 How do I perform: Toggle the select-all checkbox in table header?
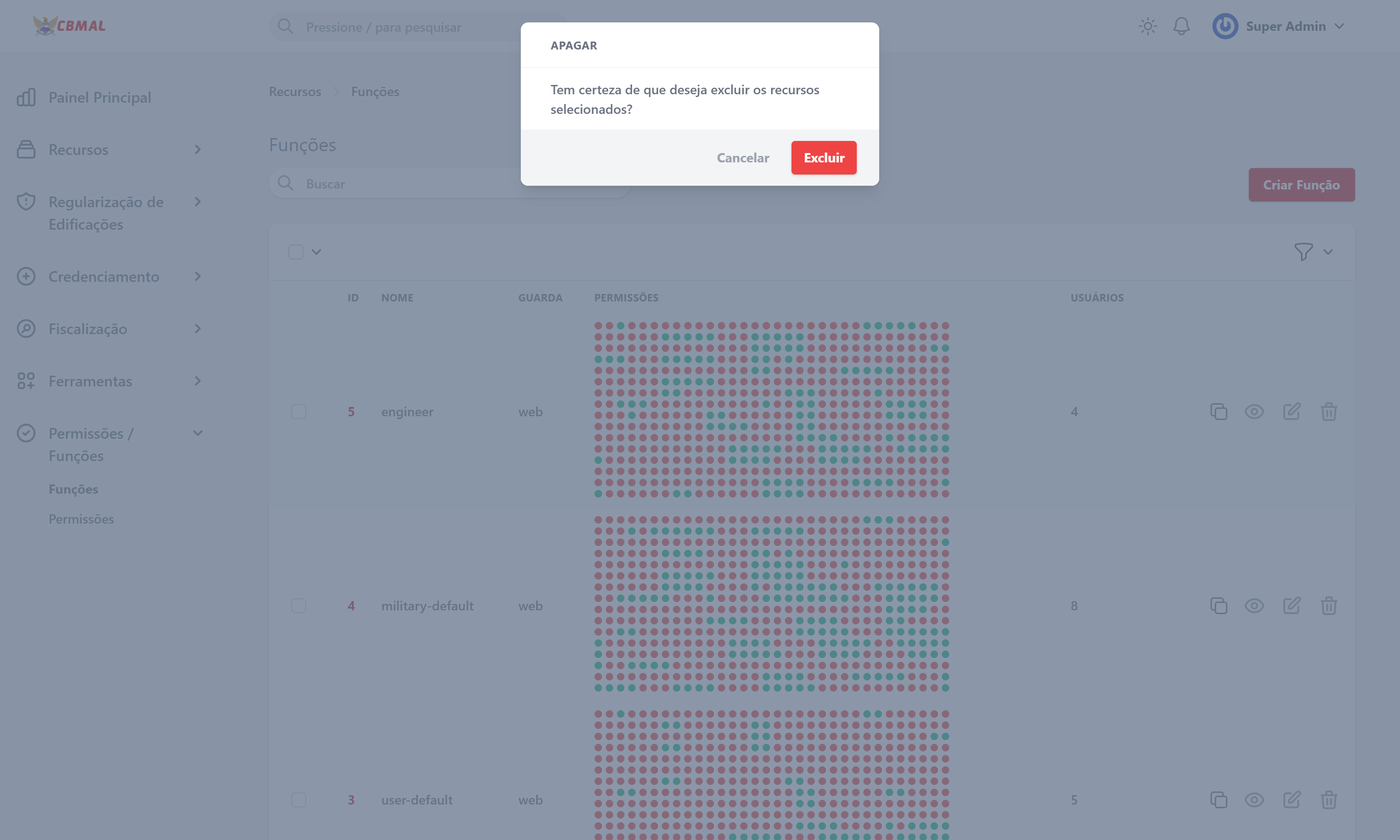[295, 252]
